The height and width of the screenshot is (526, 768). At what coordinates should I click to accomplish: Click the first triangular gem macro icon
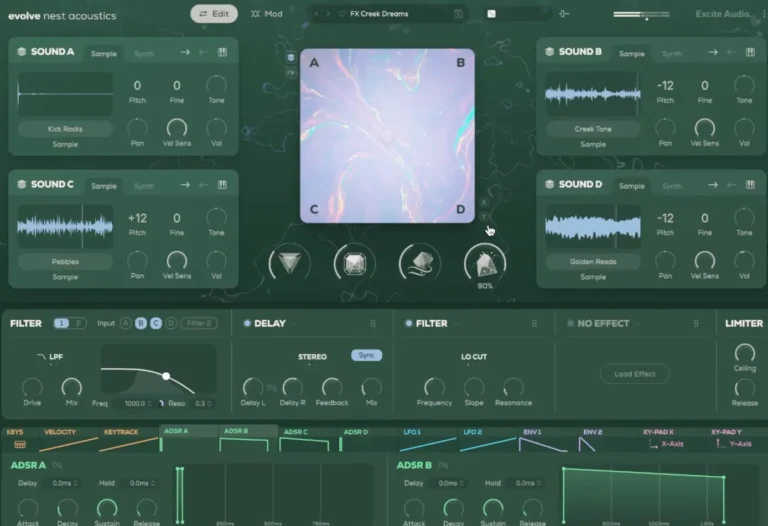pyautogui.click(x=289, y=263)
